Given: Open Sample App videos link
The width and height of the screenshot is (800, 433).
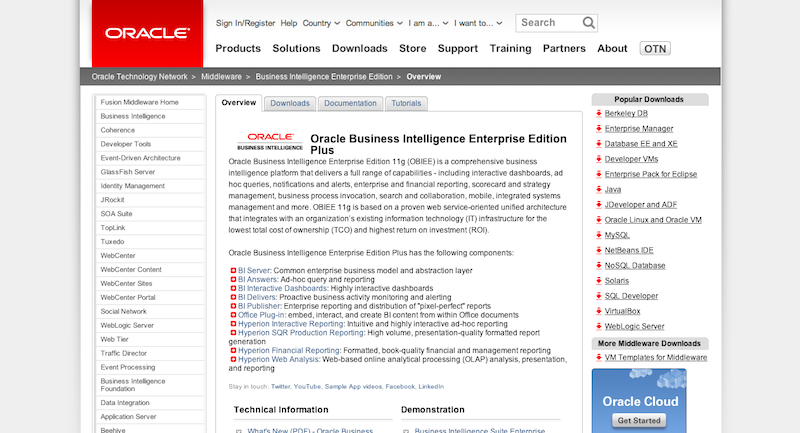Looking at the screenshot, I should click(353, 387).
